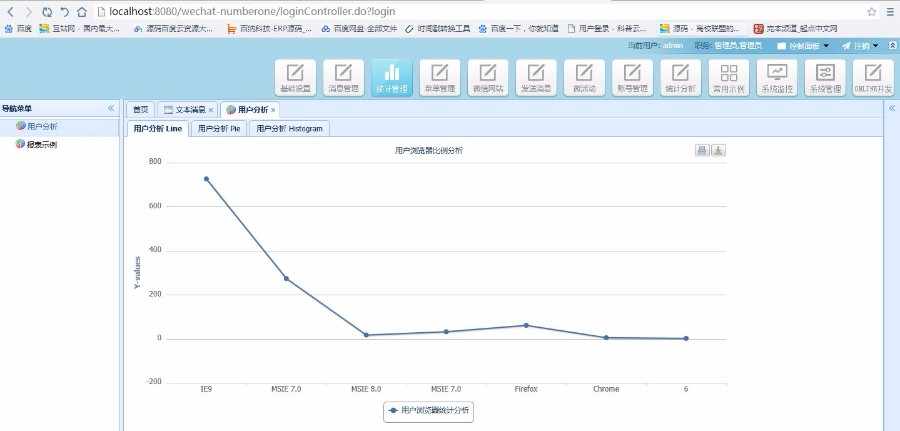The image size is (900, 431).
Task: Open the 帐号管理 toolbar module
Action: 633,77
